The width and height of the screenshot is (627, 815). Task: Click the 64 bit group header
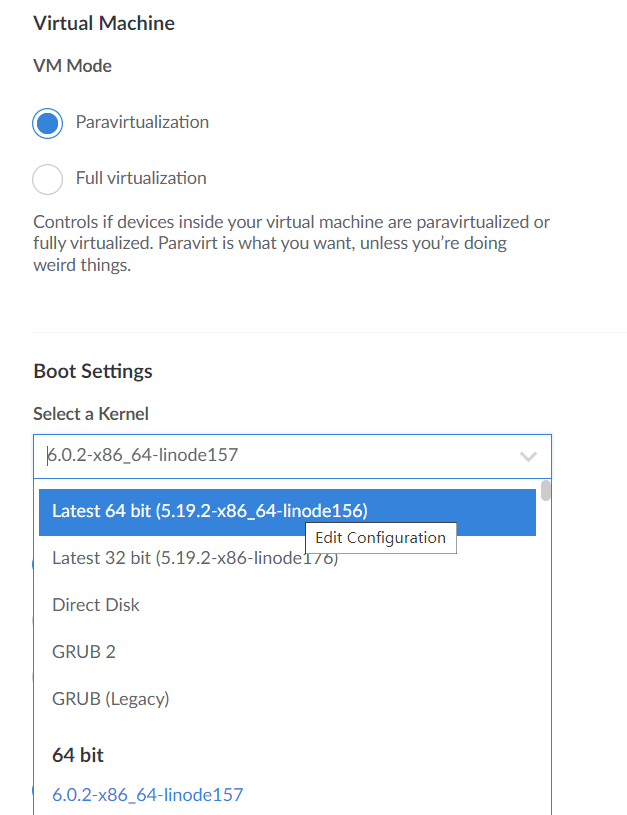click(78, 755)
